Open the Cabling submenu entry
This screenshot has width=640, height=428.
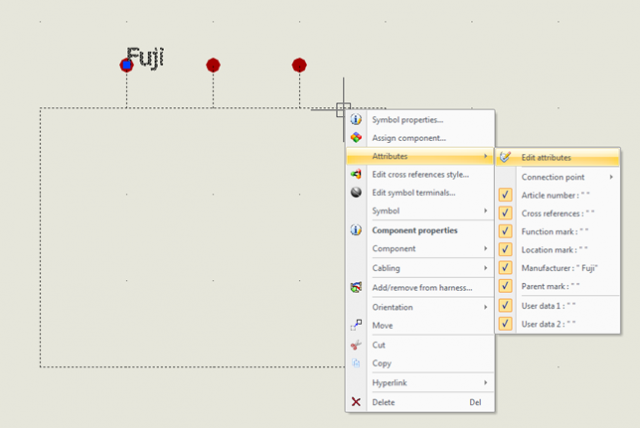420,268
